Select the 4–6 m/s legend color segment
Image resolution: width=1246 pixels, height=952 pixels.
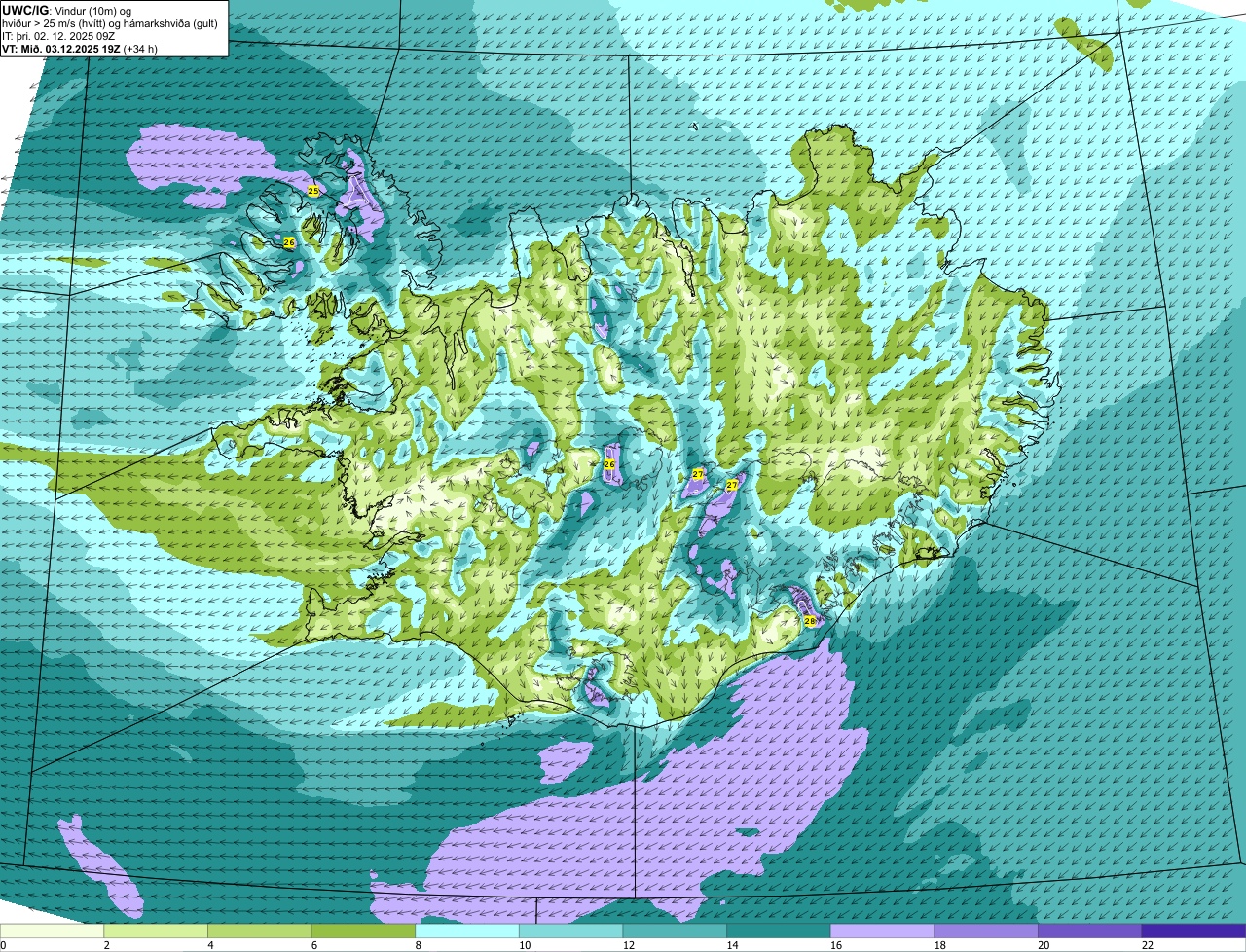(x=259, y=932)
